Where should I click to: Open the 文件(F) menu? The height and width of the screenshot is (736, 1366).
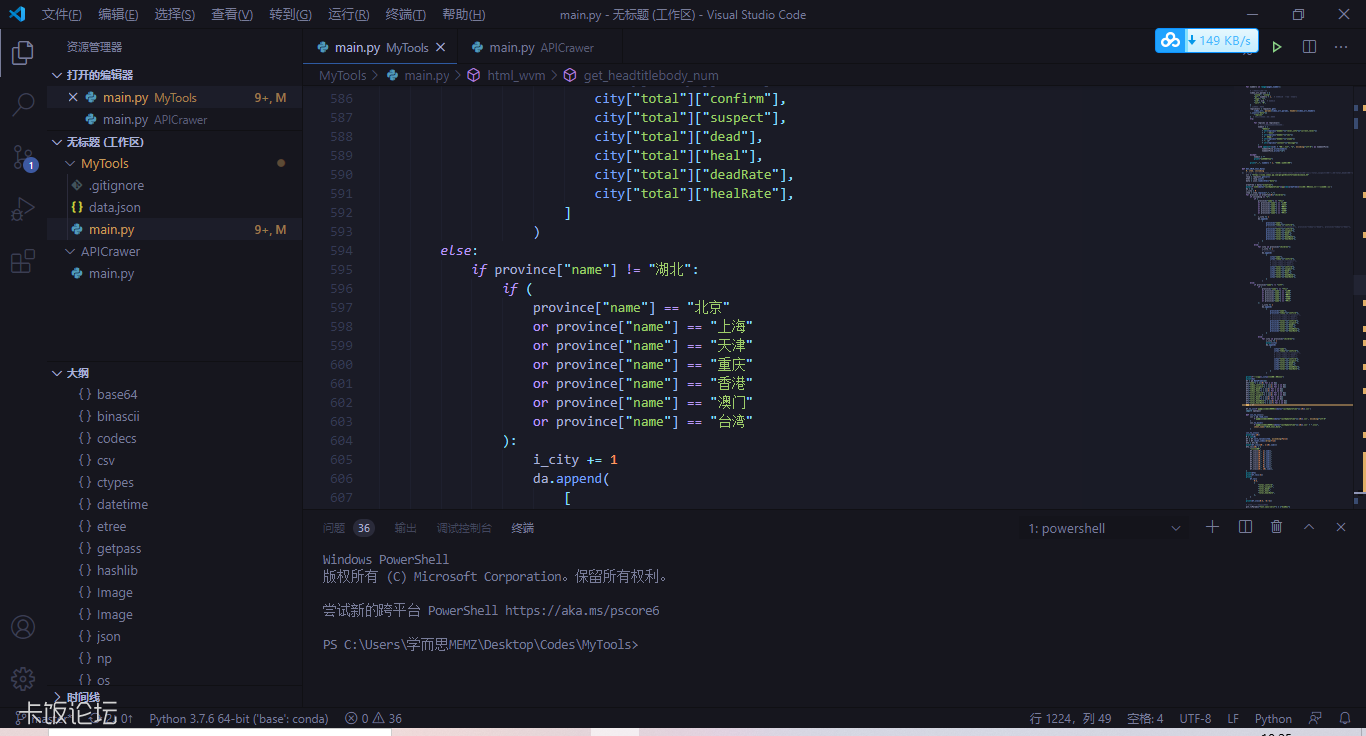pos(62,14)
